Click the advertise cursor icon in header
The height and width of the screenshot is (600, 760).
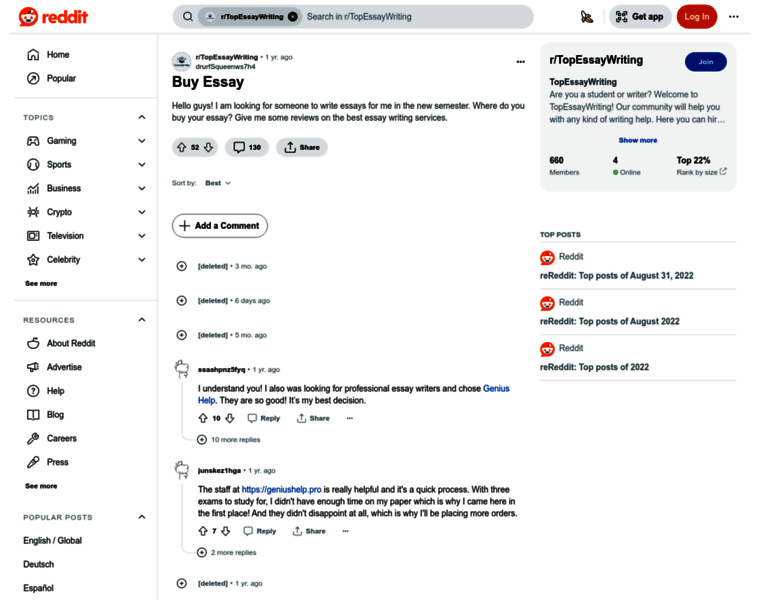coord(587,17)
